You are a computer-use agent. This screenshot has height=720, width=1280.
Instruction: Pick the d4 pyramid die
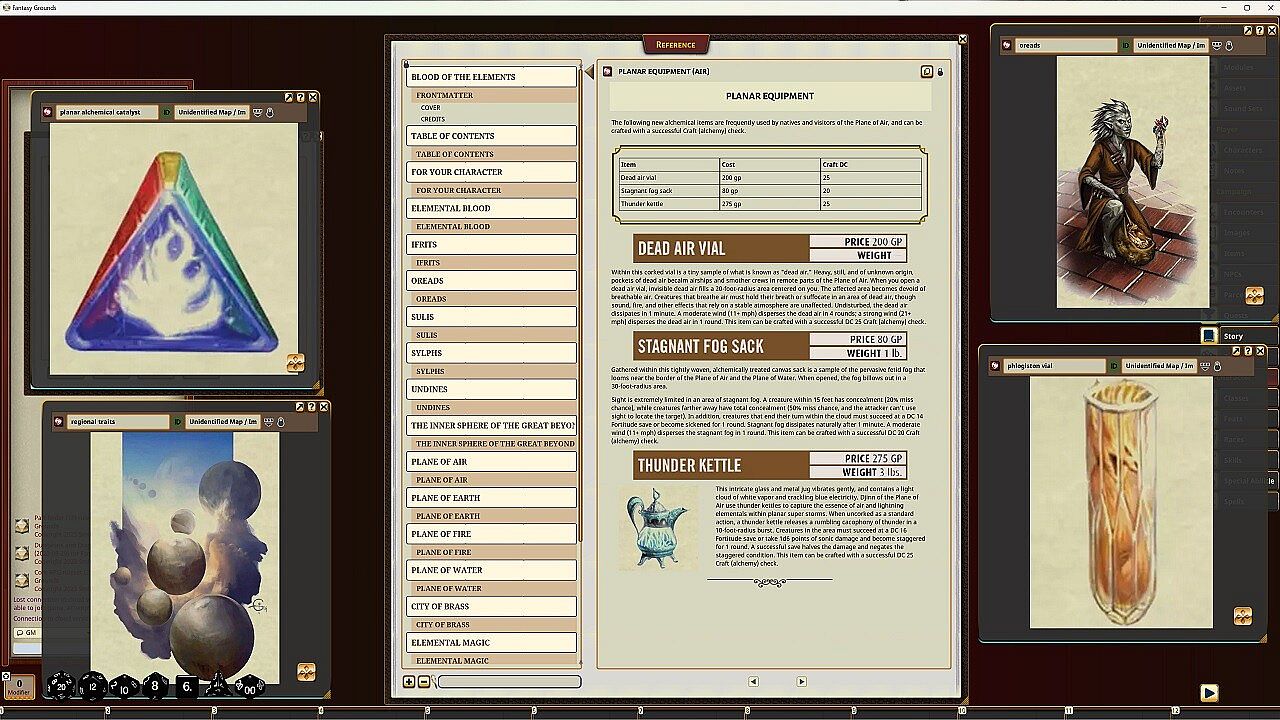[217, 686]
